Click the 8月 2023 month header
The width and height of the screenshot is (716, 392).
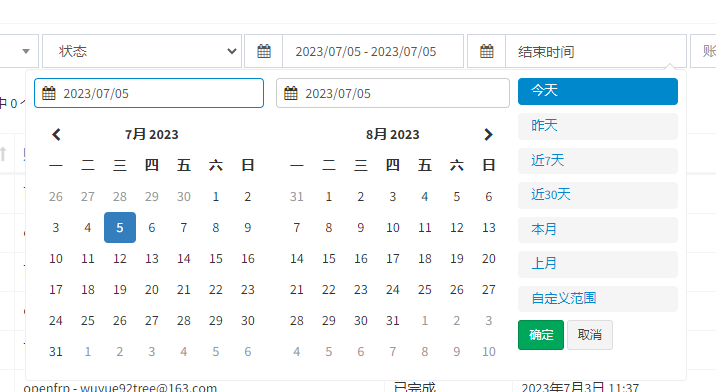click(x=393, y=134)
